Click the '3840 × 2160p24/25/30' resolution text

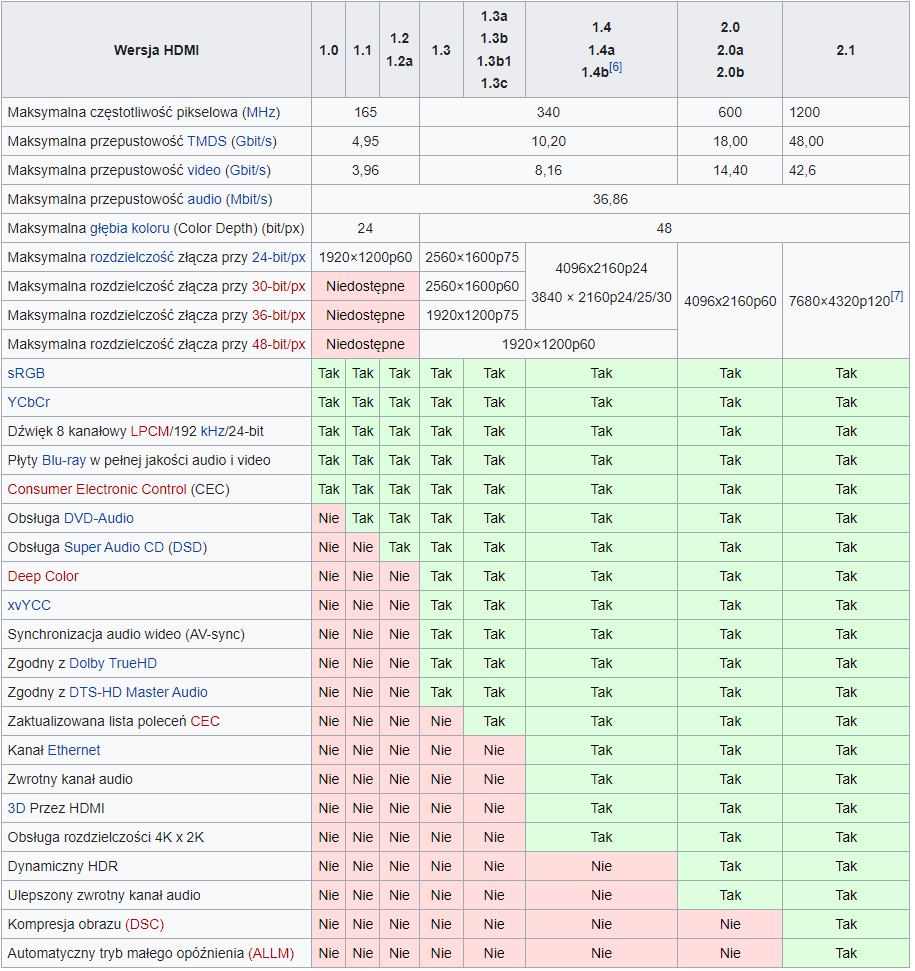(x=601, y=298)
